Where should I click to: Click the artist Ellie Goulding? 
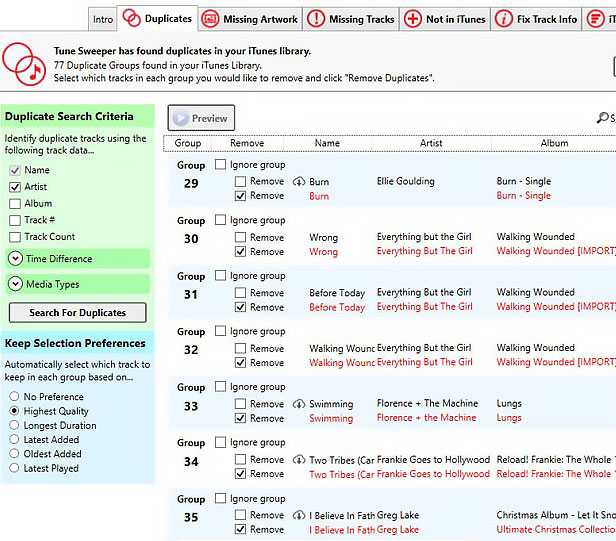pyautogui.click(x=405, y=181)
